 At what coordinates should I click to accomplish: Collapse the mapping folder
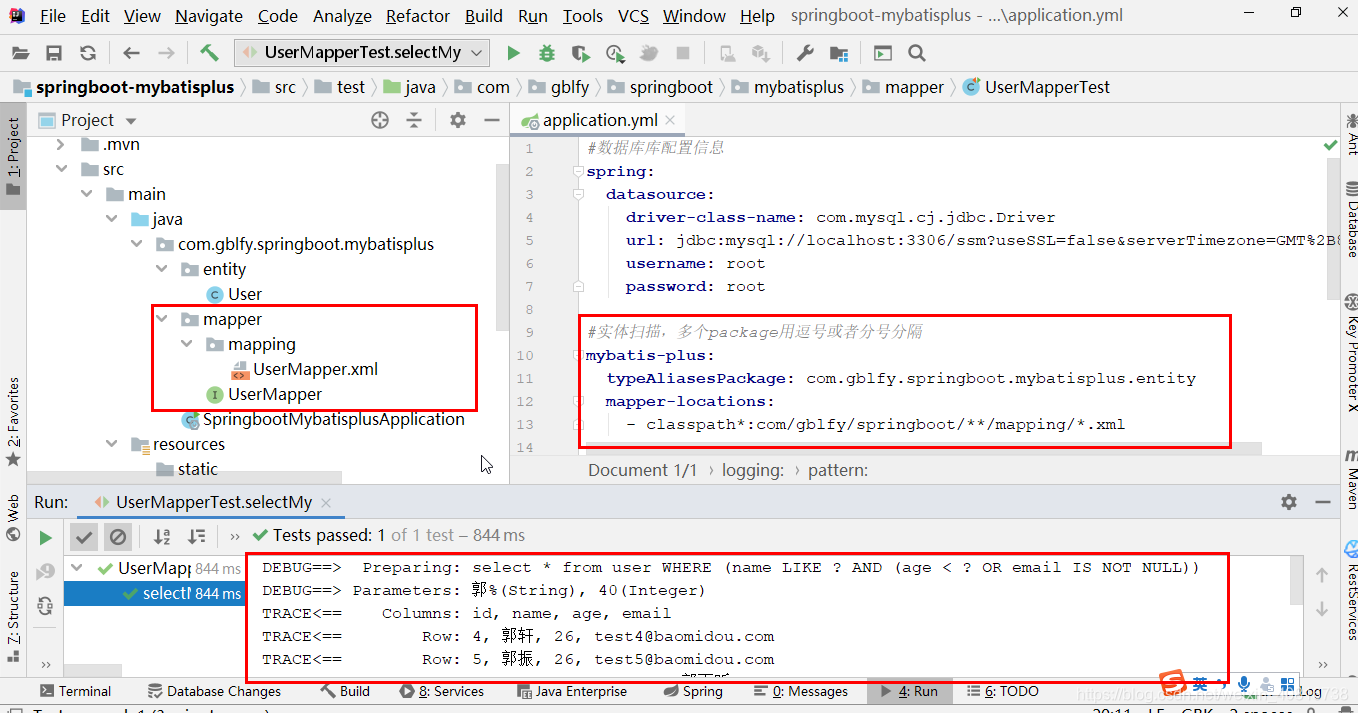coord(187,345)
